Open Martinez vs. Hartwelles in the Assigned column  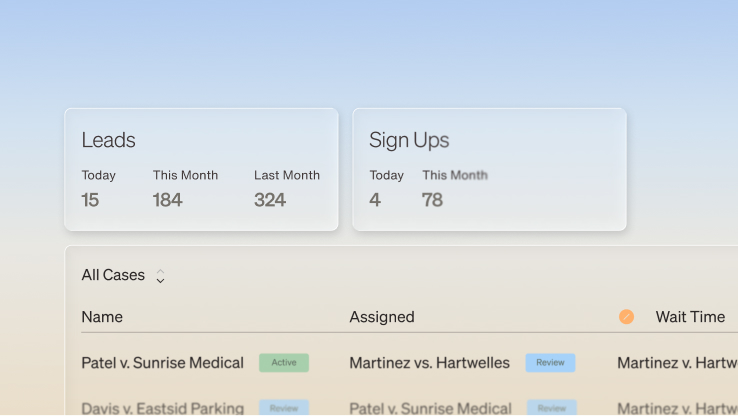tap(429, 363)
